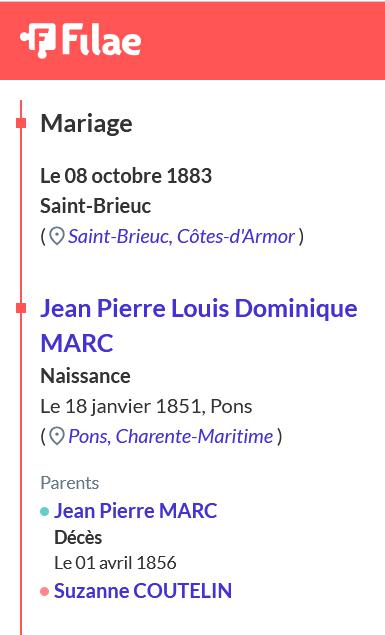The image size is (385, 635).
Task: Open mother Suzanne COUTELIN's profile link
Action: tap(143, 590)
